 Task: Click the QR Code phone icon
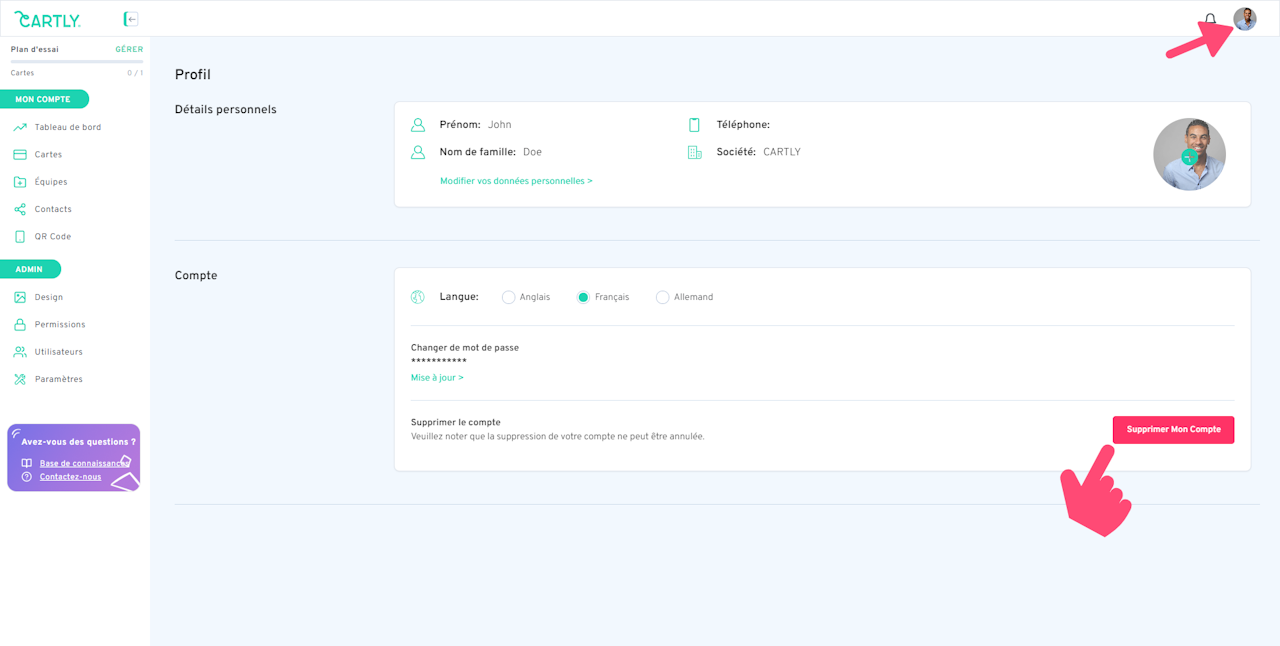[x=20, y=236]
